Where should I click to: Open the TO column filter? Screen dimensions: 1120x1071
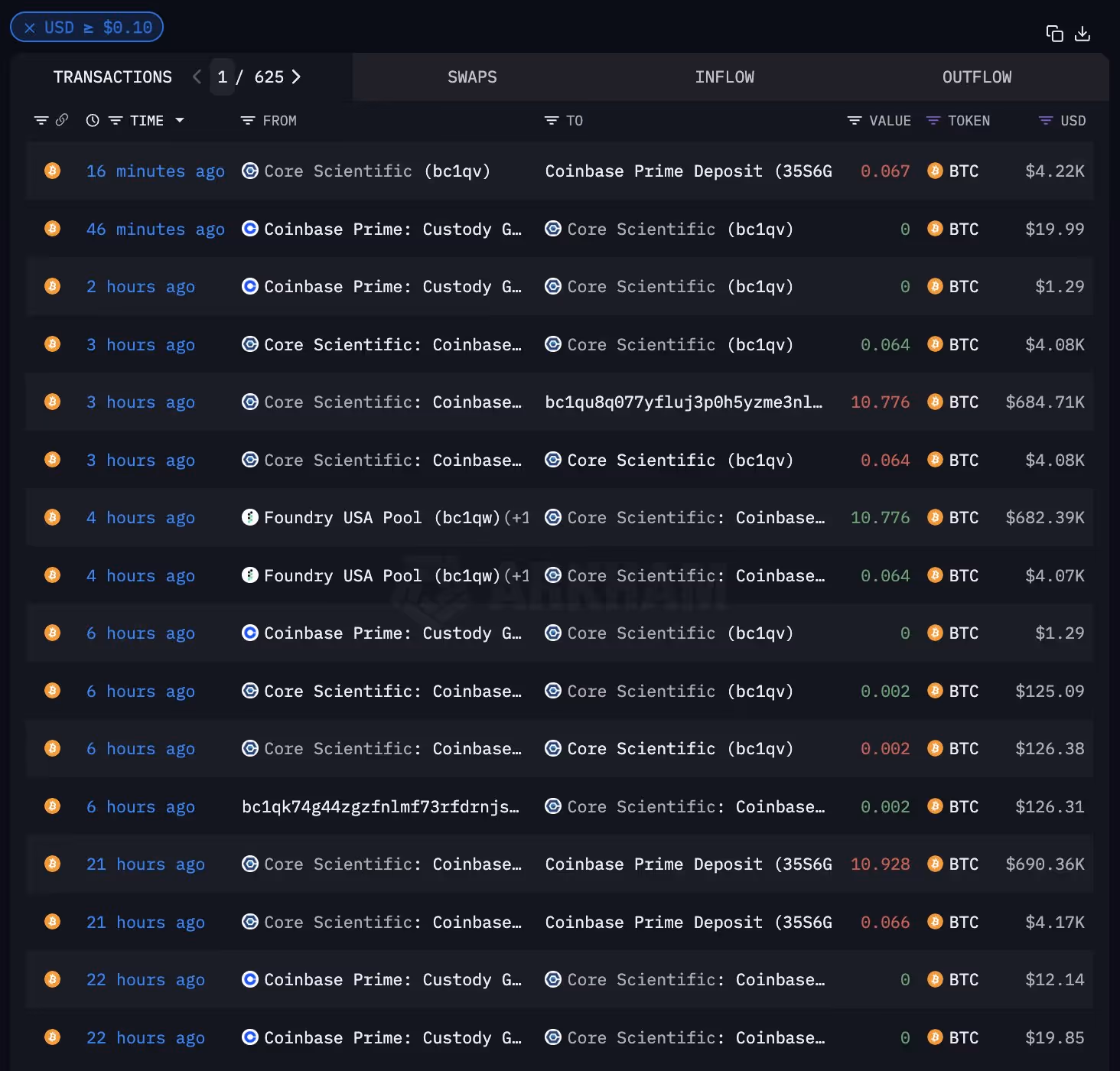[x=552, y=121]
